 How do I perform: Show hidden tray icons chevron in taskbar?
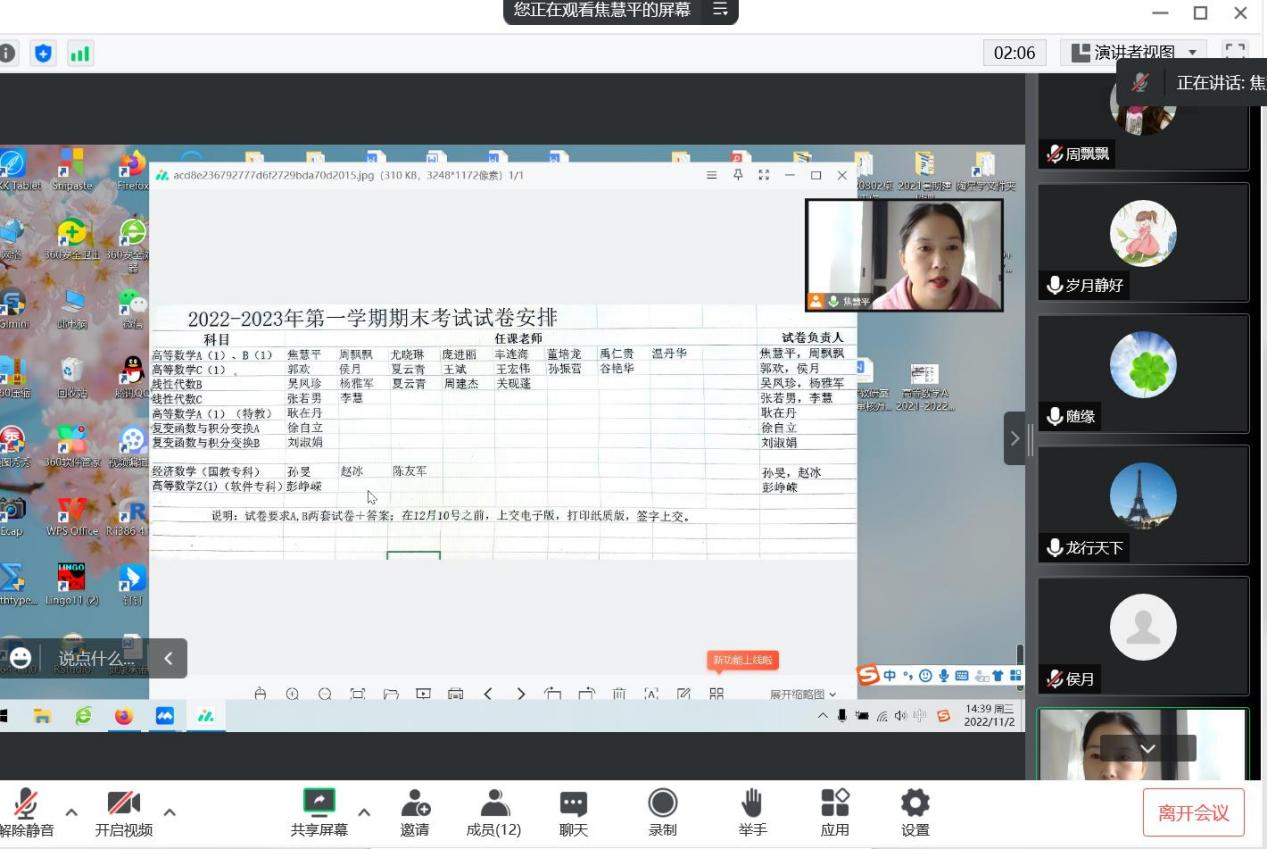coord(823,715)
